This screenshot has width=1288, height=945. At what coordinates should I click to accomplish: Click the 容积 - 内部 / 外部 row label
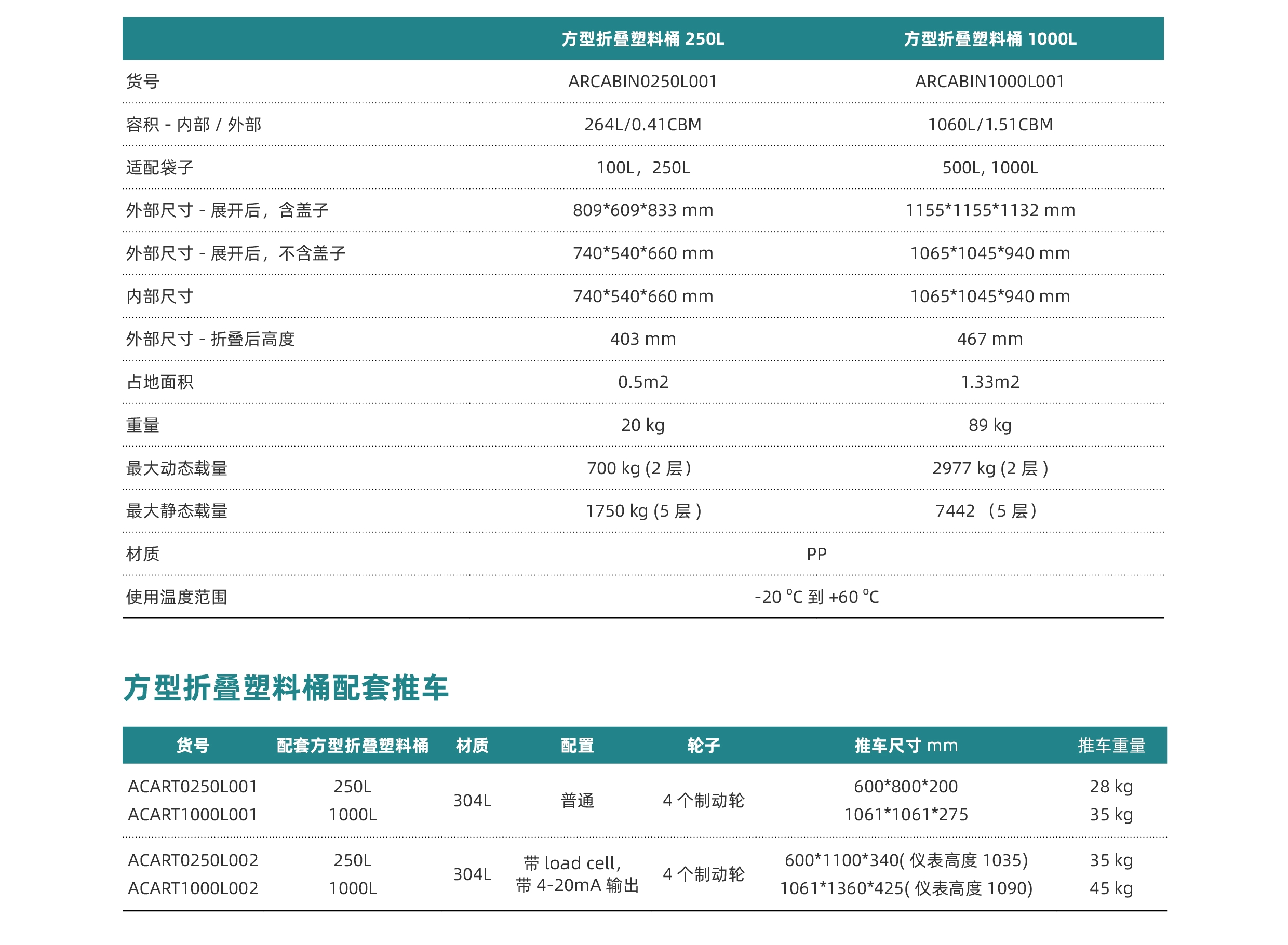coord(193,125)
